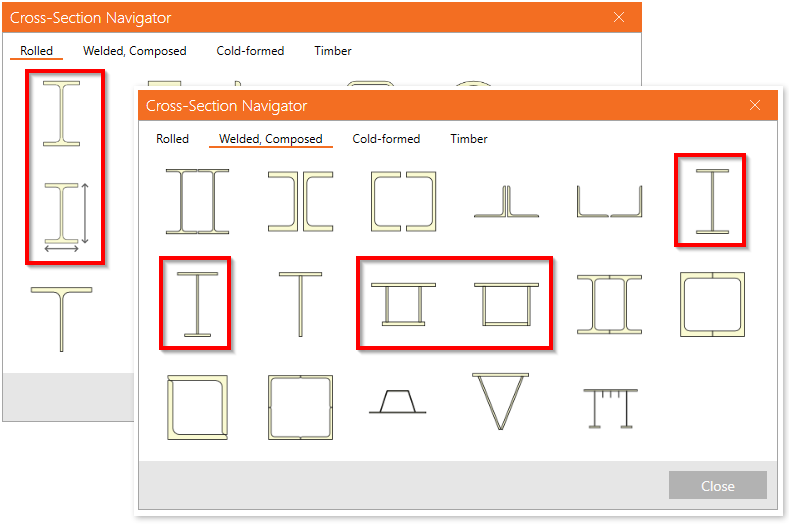Select Rolled tab in the back window
The height and width of the screenshot is (524, 789).
click(x=36, y=51)
